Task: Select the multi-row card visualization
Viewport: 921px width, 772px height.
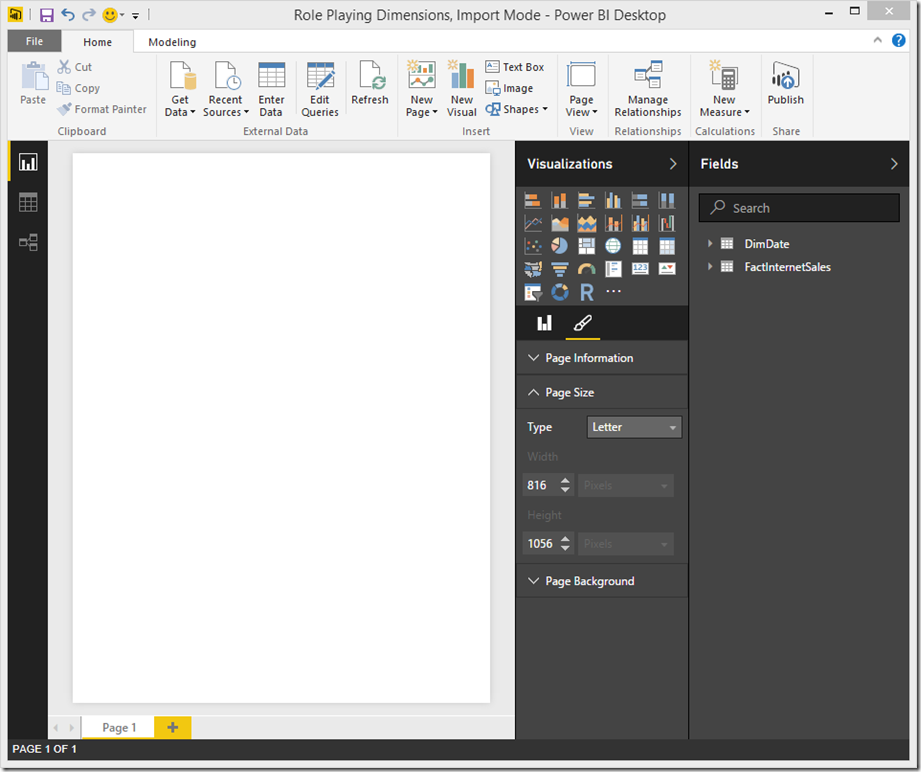Action: coord(613,269)
